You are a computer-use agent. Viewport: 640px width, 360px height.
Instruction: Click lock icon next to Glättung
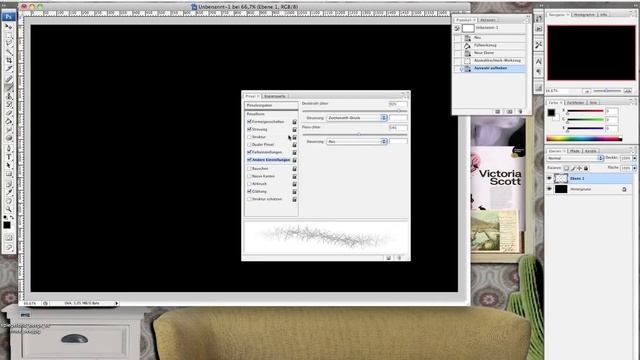(294, 191)
